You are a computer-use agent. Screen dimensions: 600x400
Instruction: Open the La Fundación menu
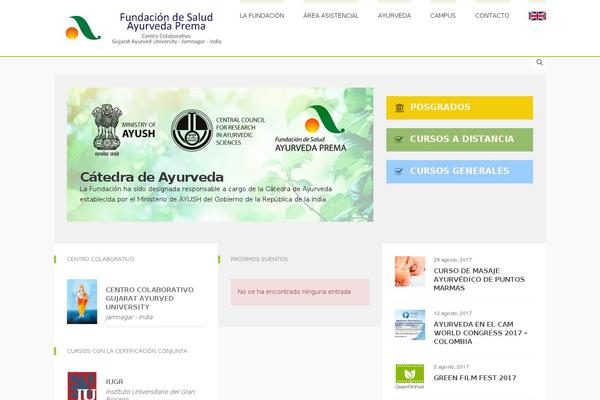(x=262, y=16)
